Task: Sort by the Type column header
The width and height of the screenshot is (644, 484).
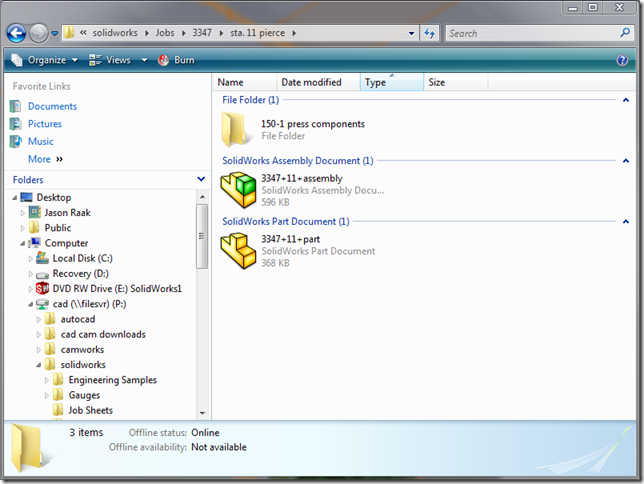Action: click(392, 83)
